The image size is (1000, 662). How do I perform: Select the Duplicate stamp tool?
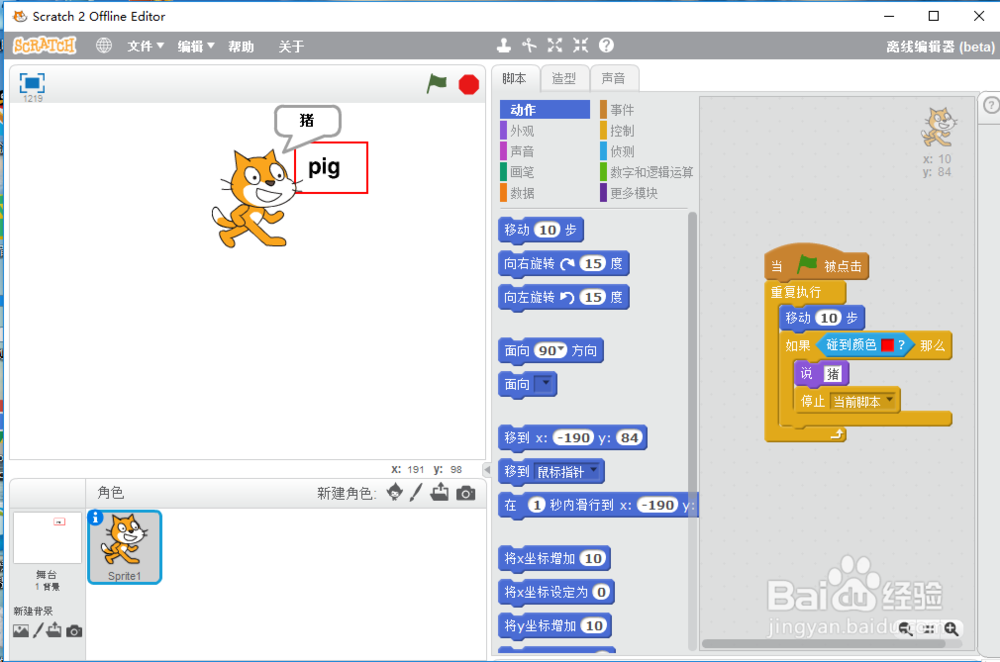(504, 45)
